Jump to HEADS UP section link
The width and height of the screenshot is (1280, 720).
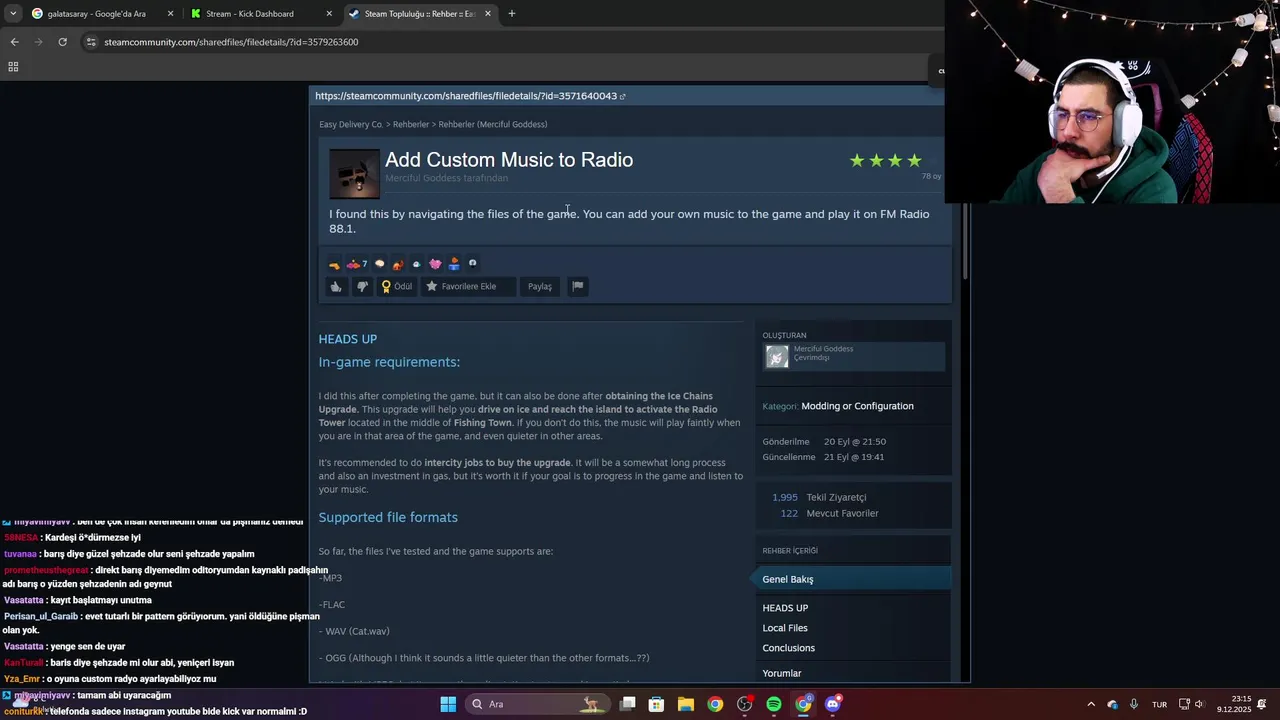pos(785,608)
